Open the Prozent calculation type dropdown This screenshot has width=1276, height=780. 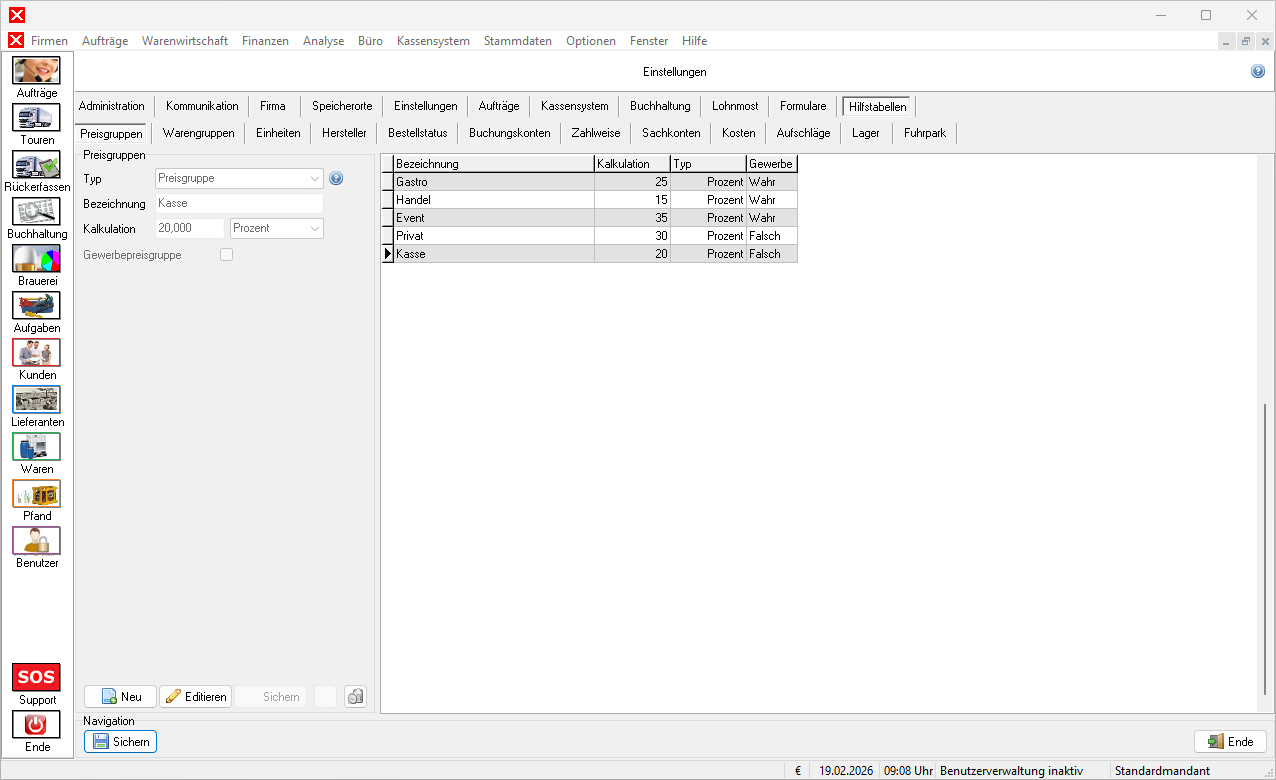(x=315, y=229)
